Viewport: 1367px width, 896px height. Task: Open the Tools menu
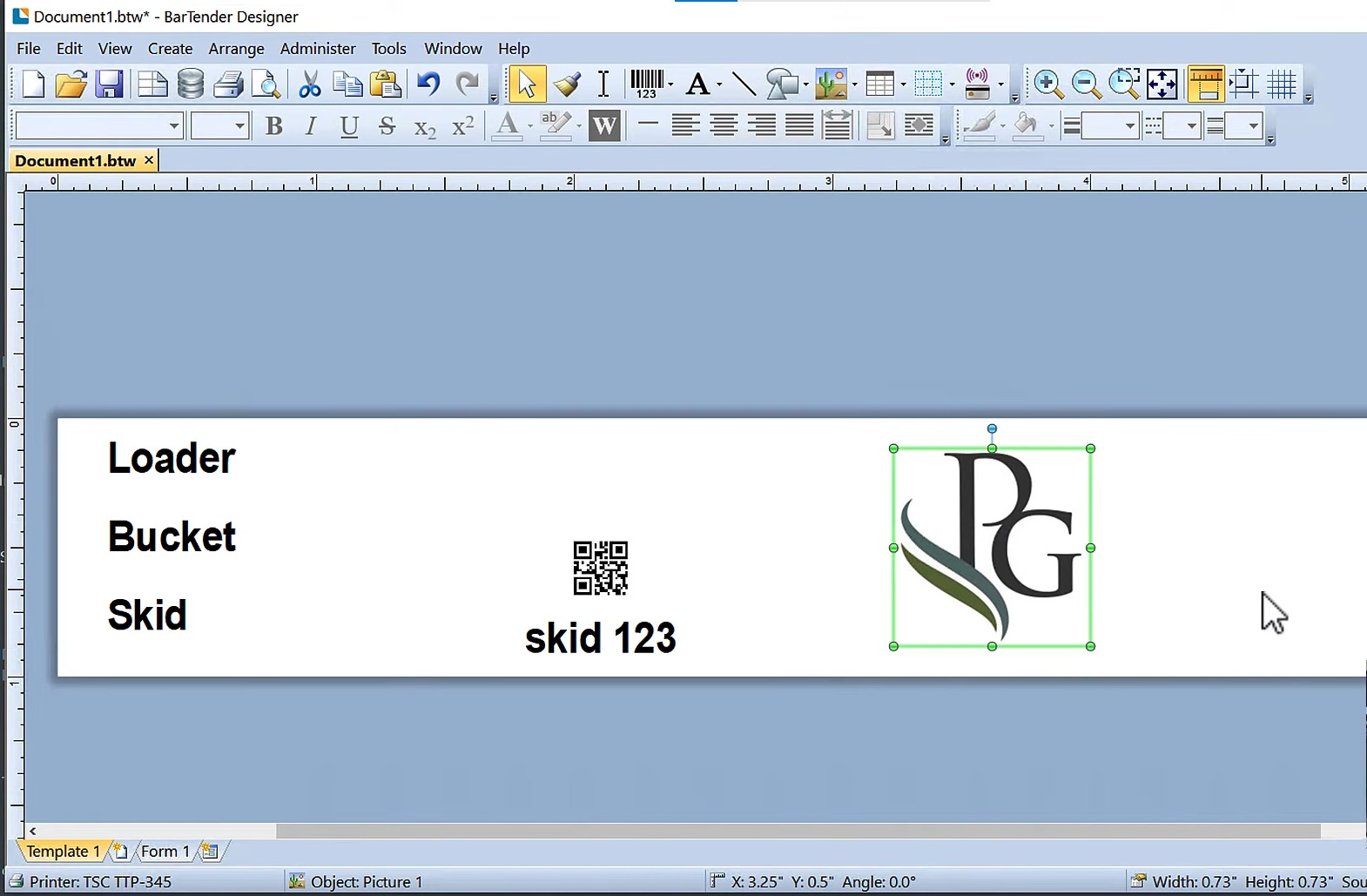(388, 49)
